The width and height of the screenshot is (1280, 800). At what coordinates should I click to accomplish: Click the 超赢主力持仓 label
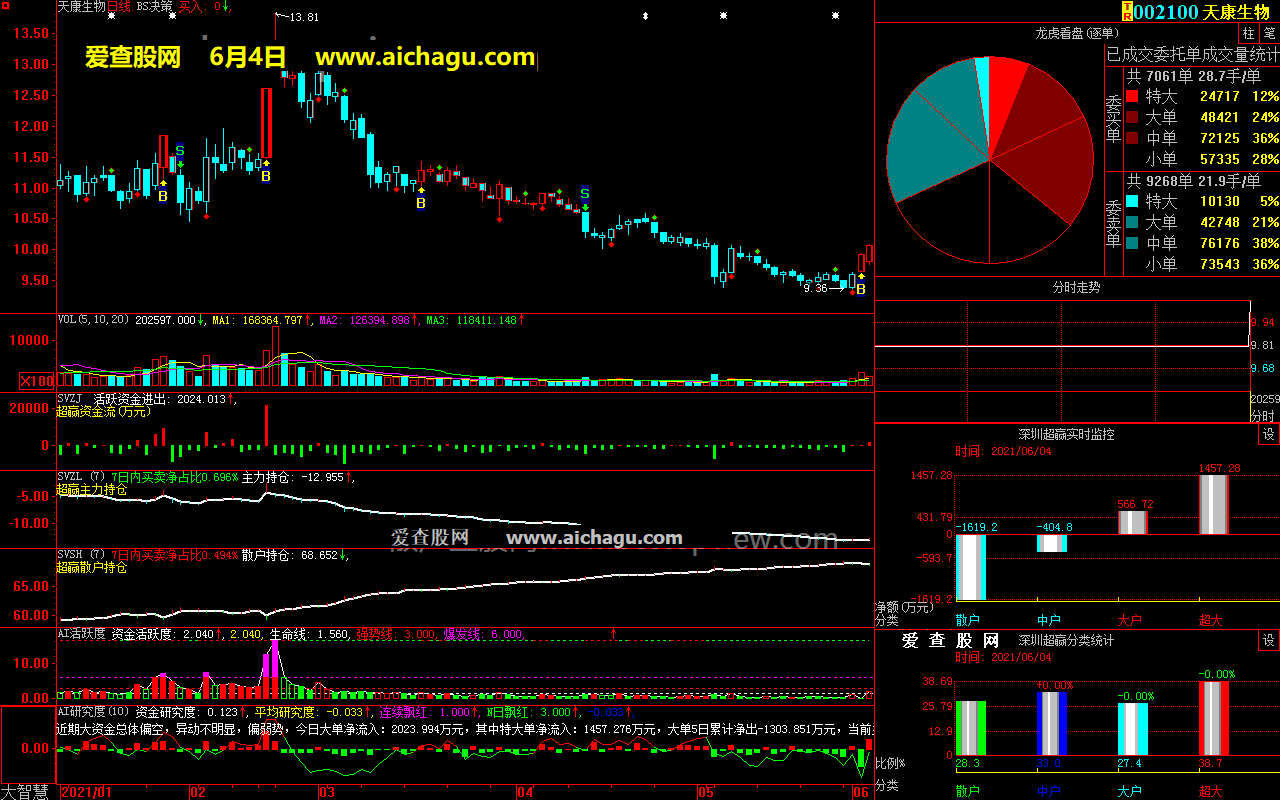pos(92,490)
